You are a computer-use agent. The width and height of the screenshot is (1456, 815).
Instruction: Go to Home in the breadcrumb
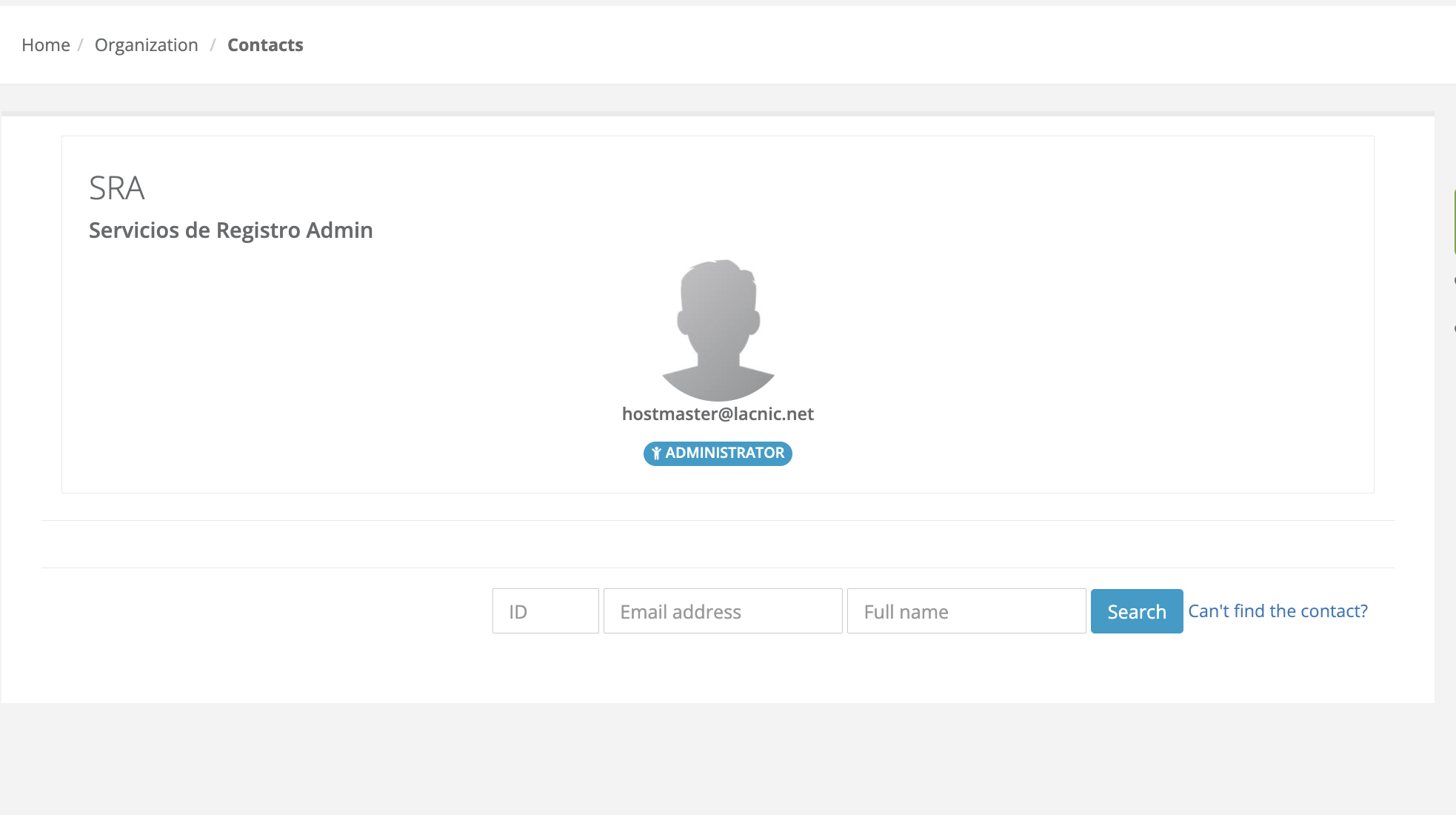(45, 45)
